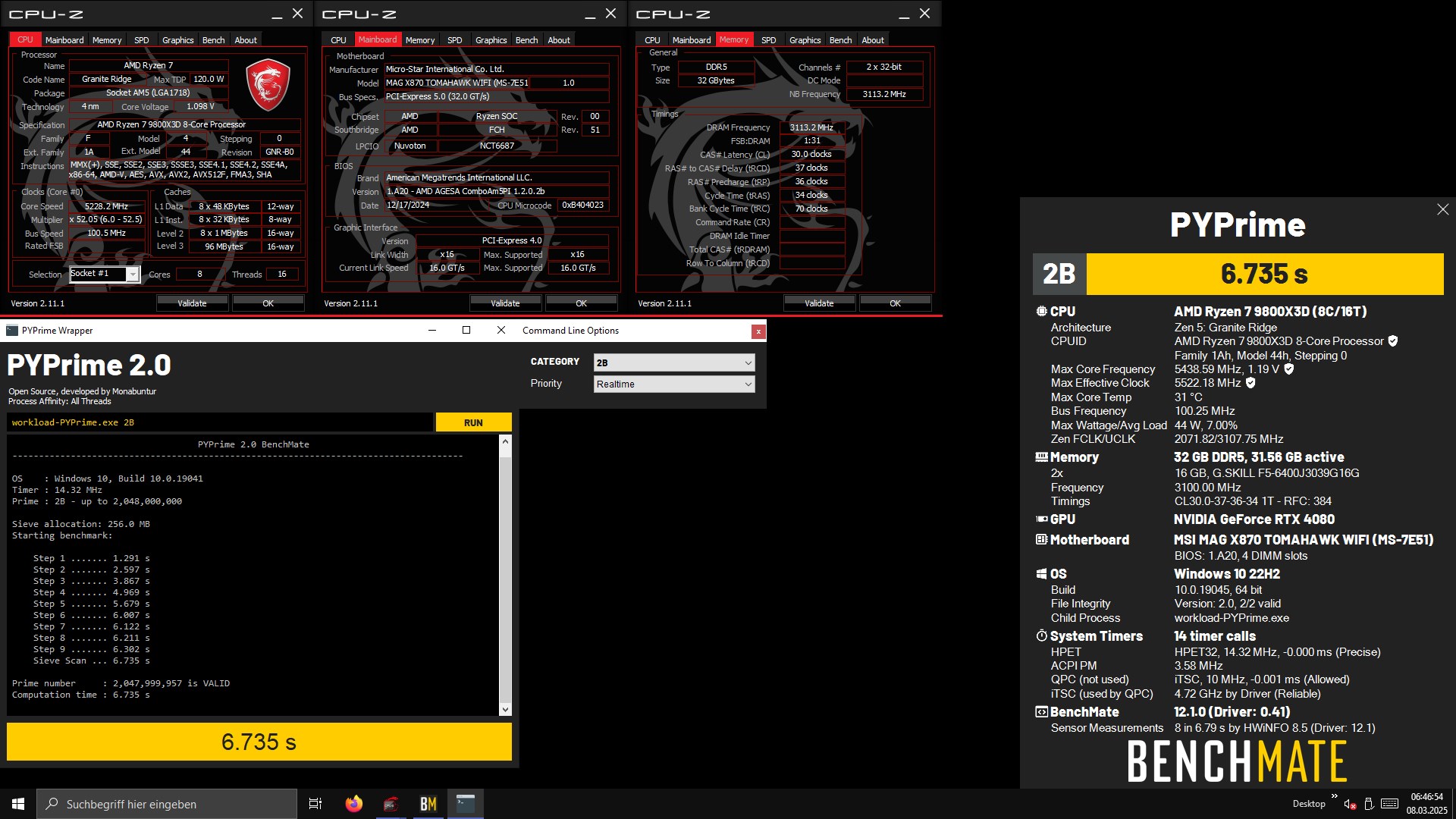Switch to Mainboard tab in first CPU-Z

click(64, 40)
